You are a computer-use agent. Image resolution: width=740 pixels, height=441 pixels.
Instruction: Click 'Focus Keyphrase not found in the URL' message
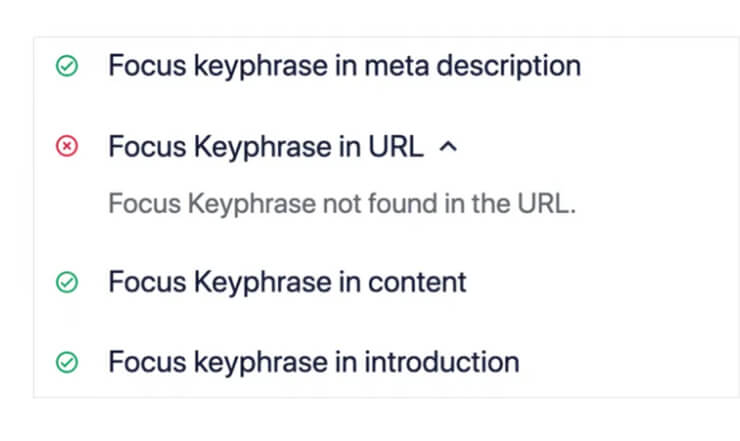tap(342, 204)
